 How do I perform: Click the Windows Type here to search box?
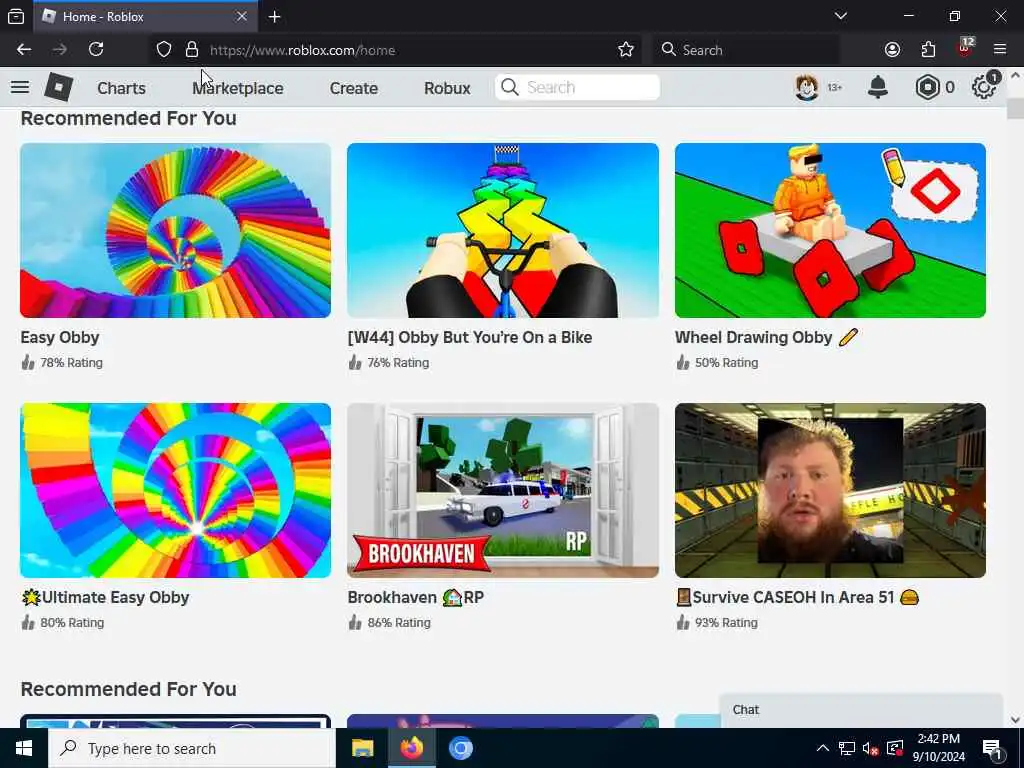(x=191, y=748)
